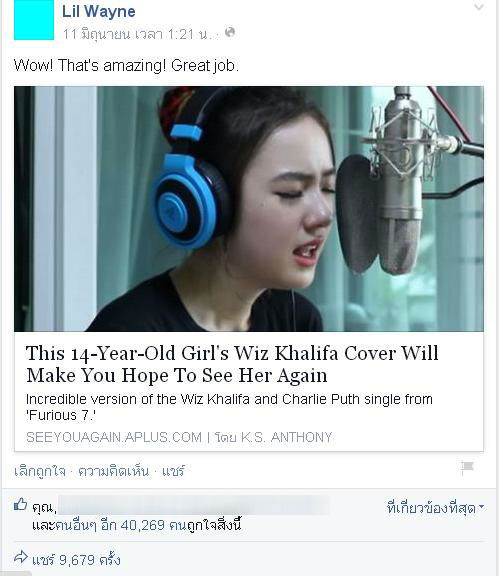Click the K.S. ANTHONY author byline
499x576 pixels.
coord(287,437)
